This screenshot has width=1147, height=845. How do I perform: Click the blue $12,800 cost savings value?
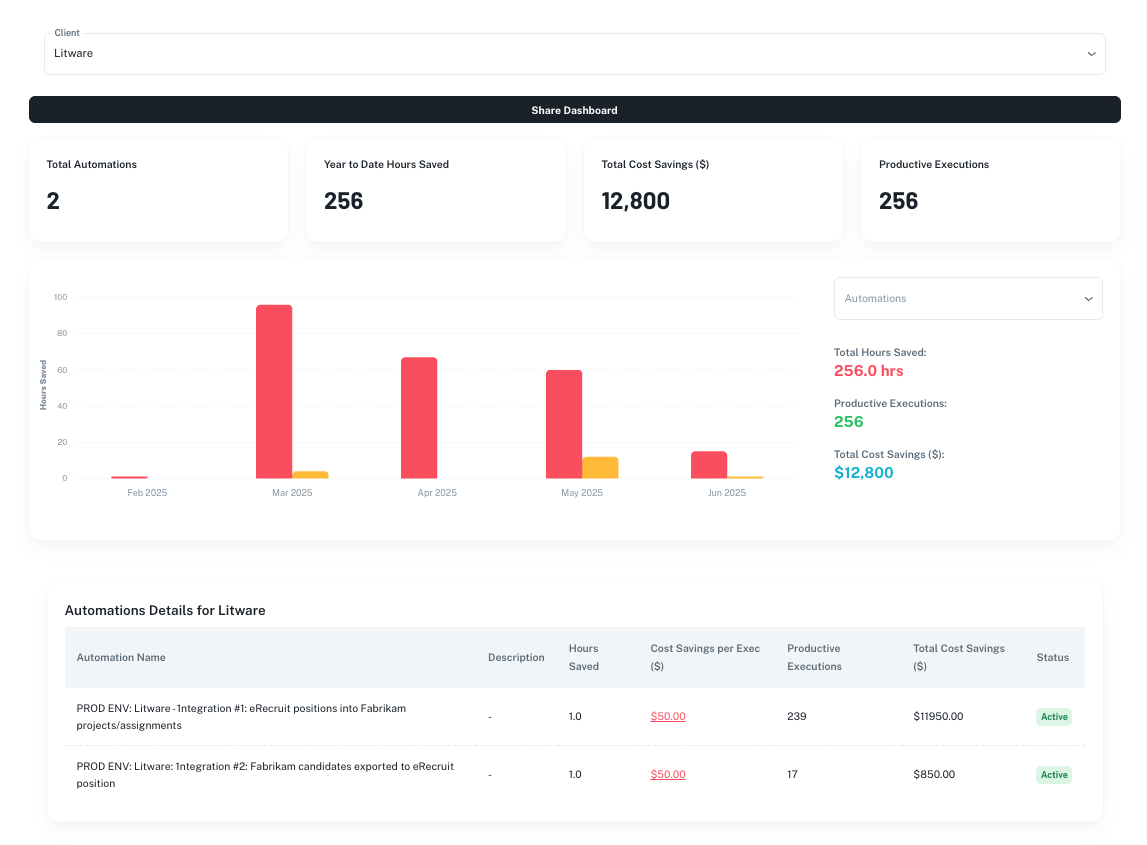863,473
